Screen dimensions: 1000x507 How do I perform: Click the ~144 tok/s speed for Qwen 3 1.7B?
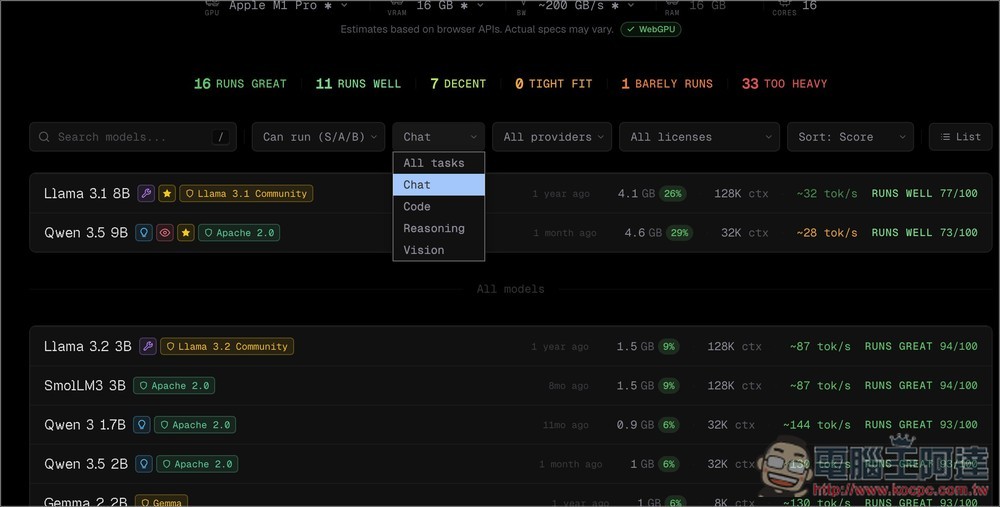coord(817,425)
